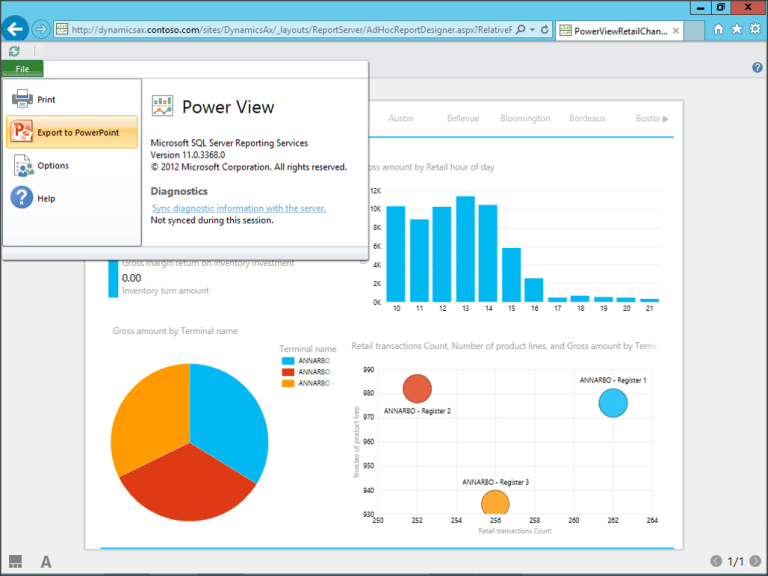Image resolution: width=768 pixels, height=576 pixels.
Task: Click the browser Forward arrow button
Action: click(x=41, y=29)
